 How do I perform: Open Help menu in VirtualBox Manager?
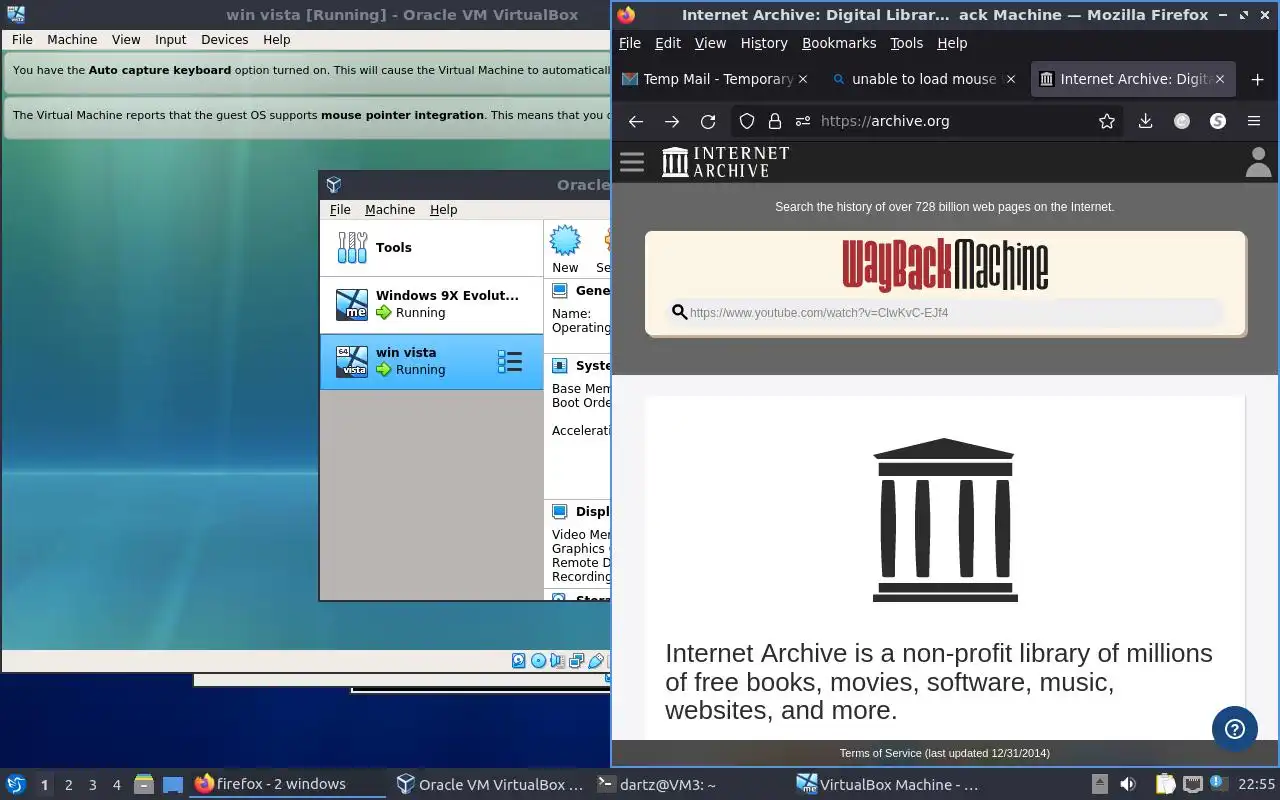[x=443, y=209]
